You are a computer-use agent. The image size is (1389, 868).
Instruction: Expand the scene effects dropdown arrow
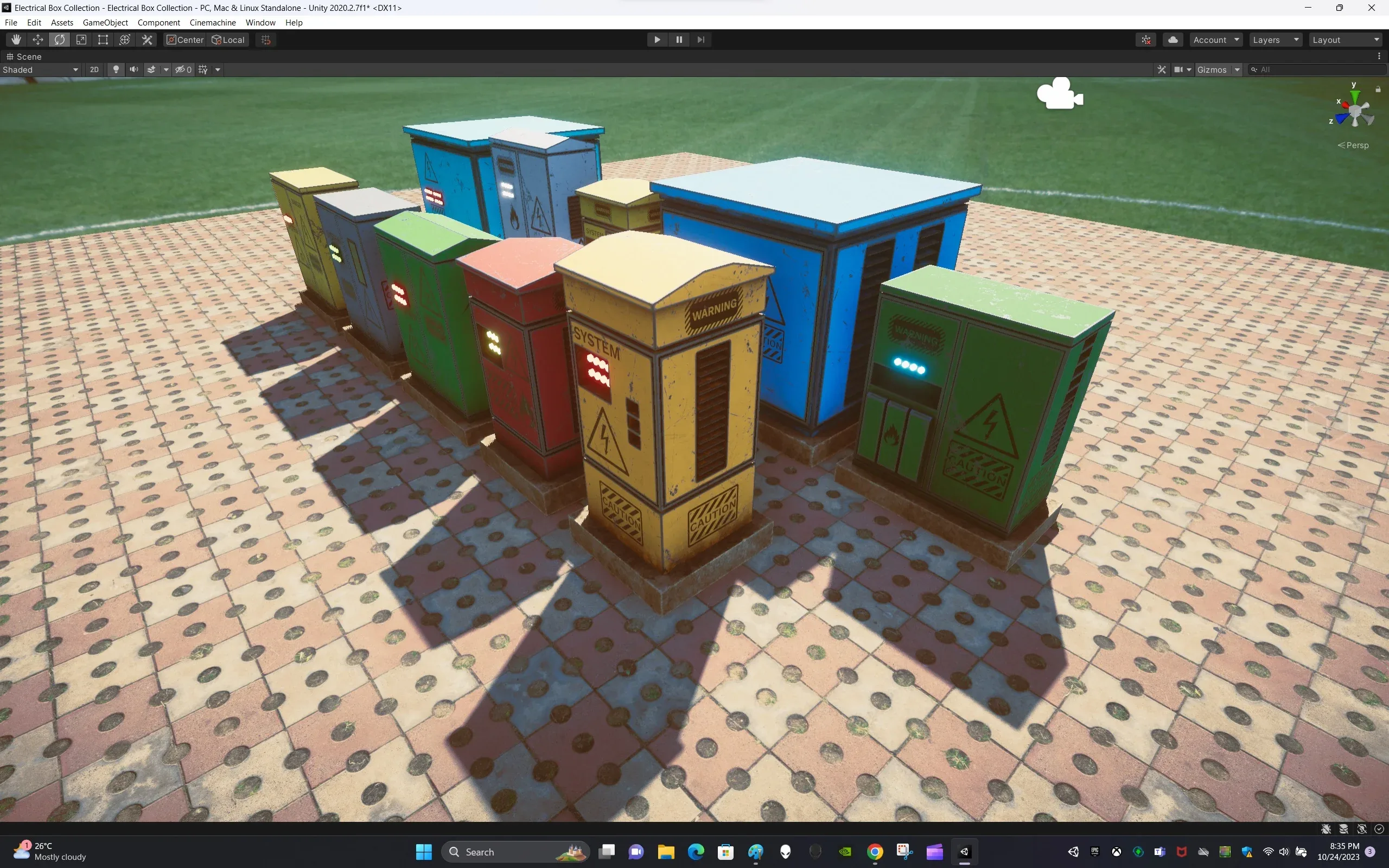[166, 69]
